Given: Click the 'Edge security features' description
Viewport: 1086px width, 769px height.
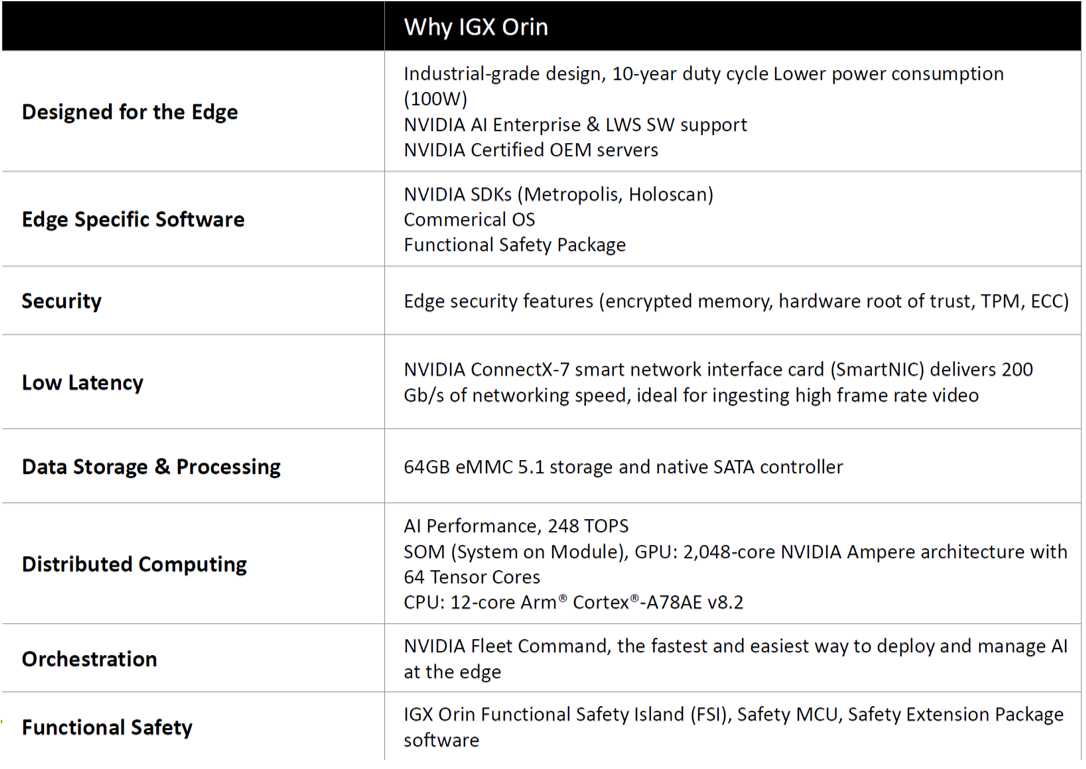Looking at the screenshot, I should [x=736, y=301].
